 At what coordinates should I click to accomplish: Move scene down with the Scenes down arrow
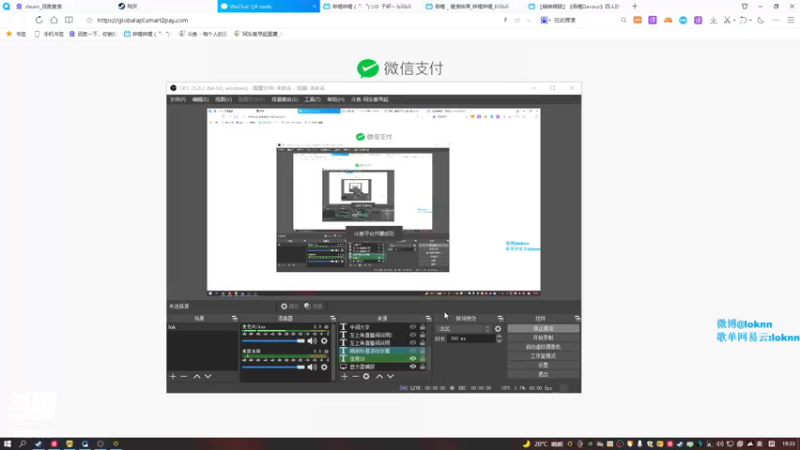tap(208, 377)
